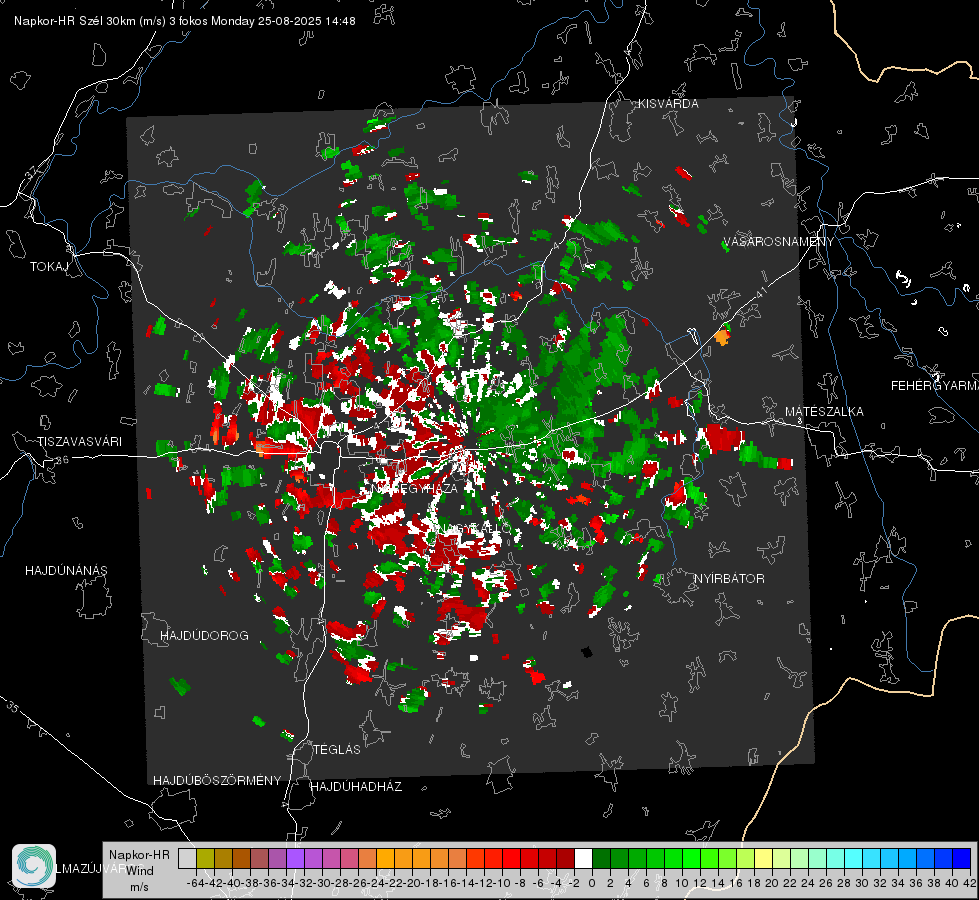Pick the cyan swatch between 28 and 30
Viewport: 979px width, 900px height.
coord(854,858)
